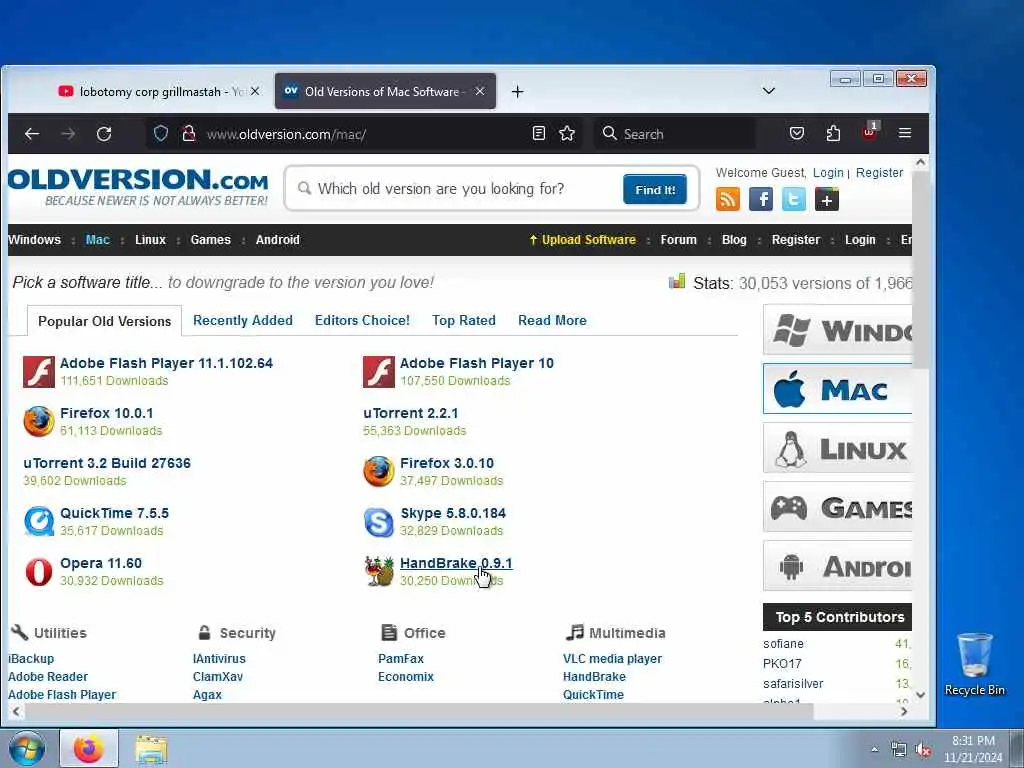1024x768 pixels.
Task: Click the site security padlock icon
Action: 189,134
